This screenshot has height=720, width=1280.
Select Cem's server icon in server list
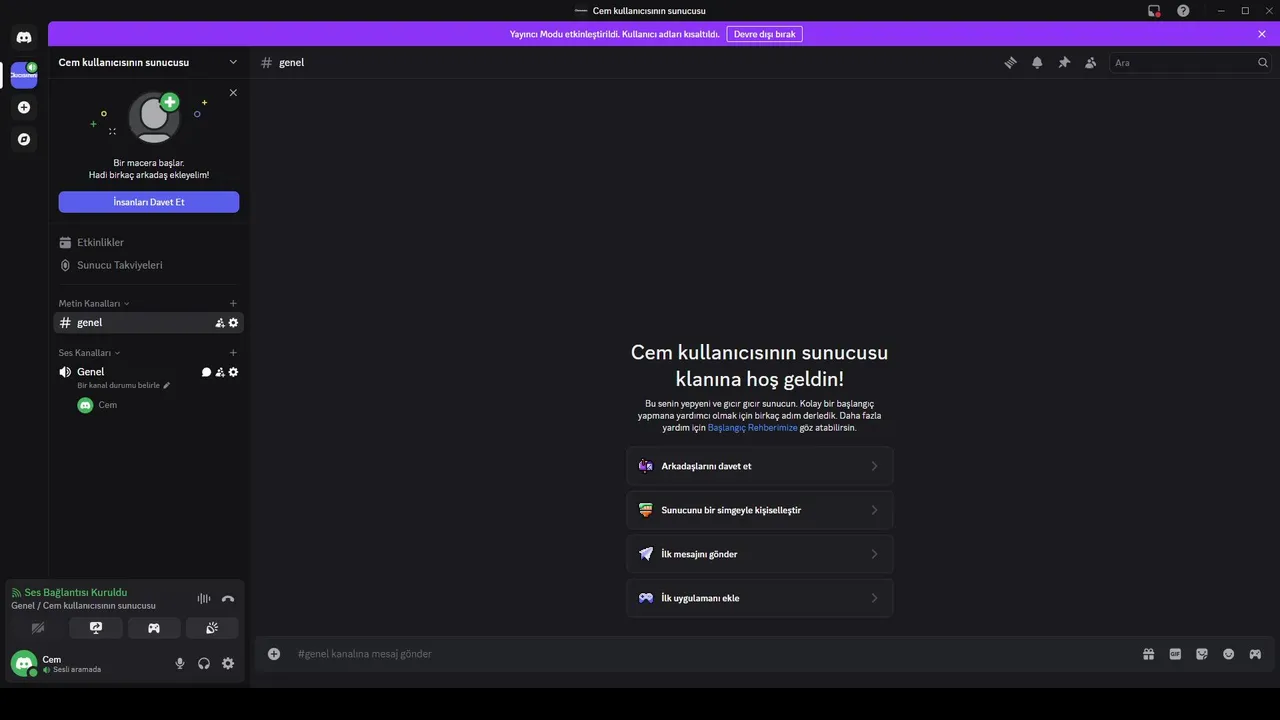click(x=24, y=75)
